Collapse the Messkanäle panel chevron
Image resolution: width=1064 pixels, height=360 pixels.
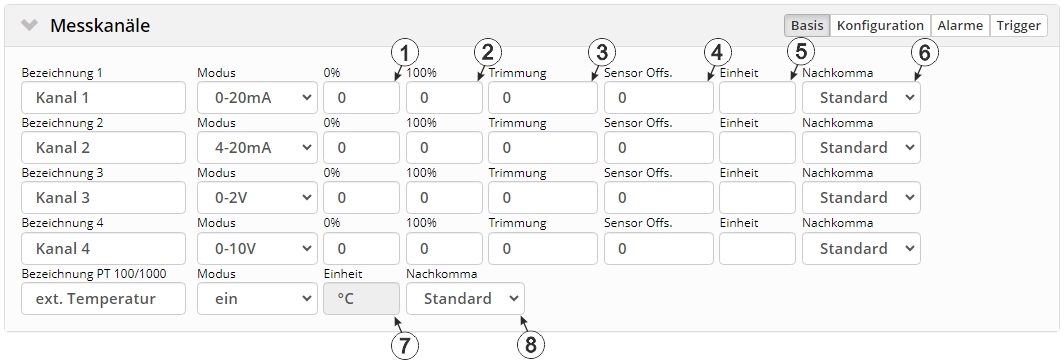[x=29, y=25]
